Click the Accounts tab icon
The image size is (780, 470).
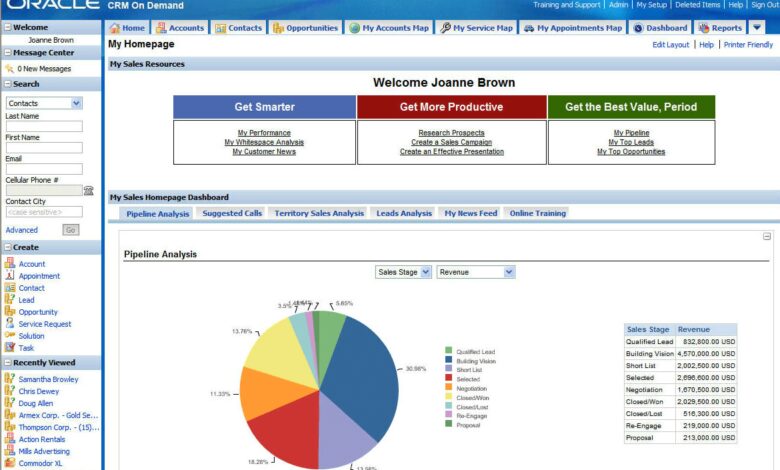coord(161,28)
